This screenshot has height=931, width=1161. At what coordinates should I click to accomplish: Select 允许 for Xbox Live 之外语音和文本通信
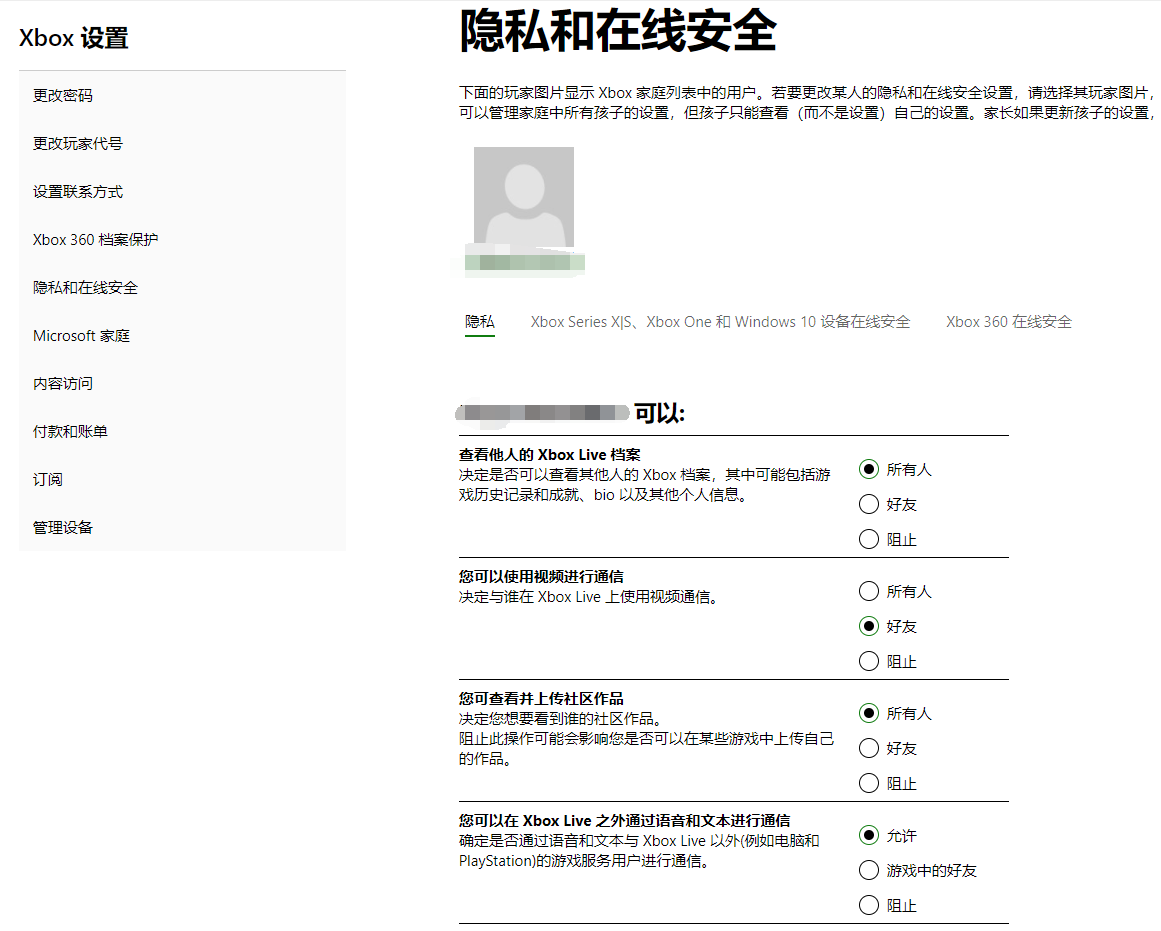(869, 835)
